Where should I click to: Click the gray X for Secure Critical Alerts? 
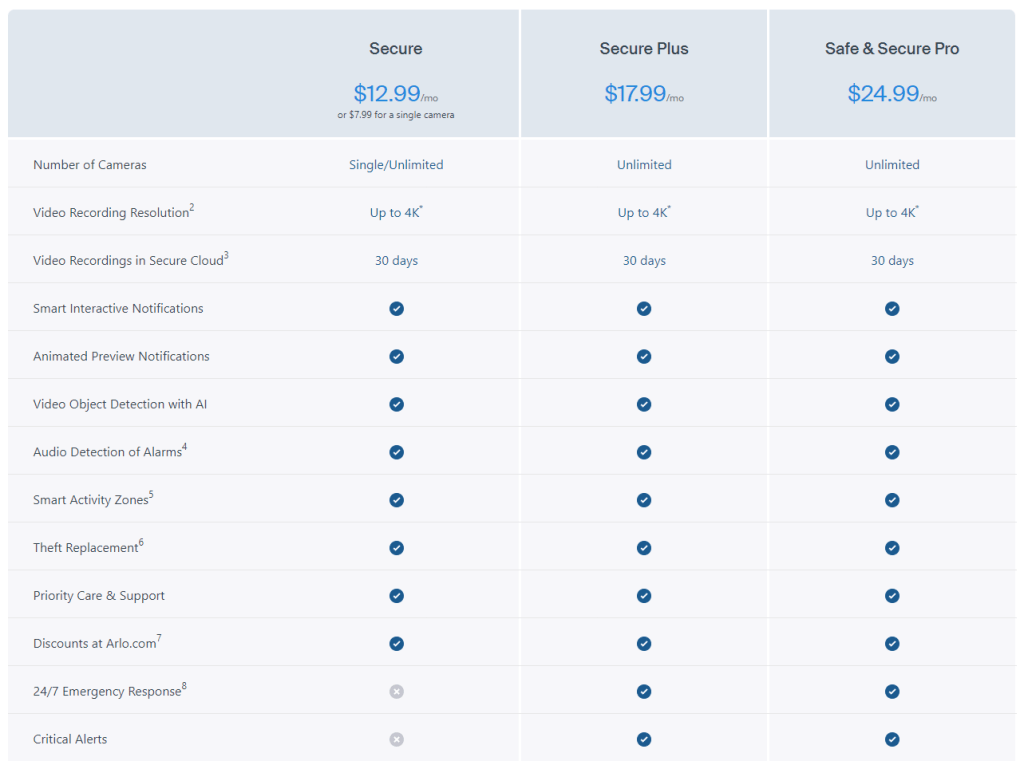pyautogui.click(x=396, y=740)
